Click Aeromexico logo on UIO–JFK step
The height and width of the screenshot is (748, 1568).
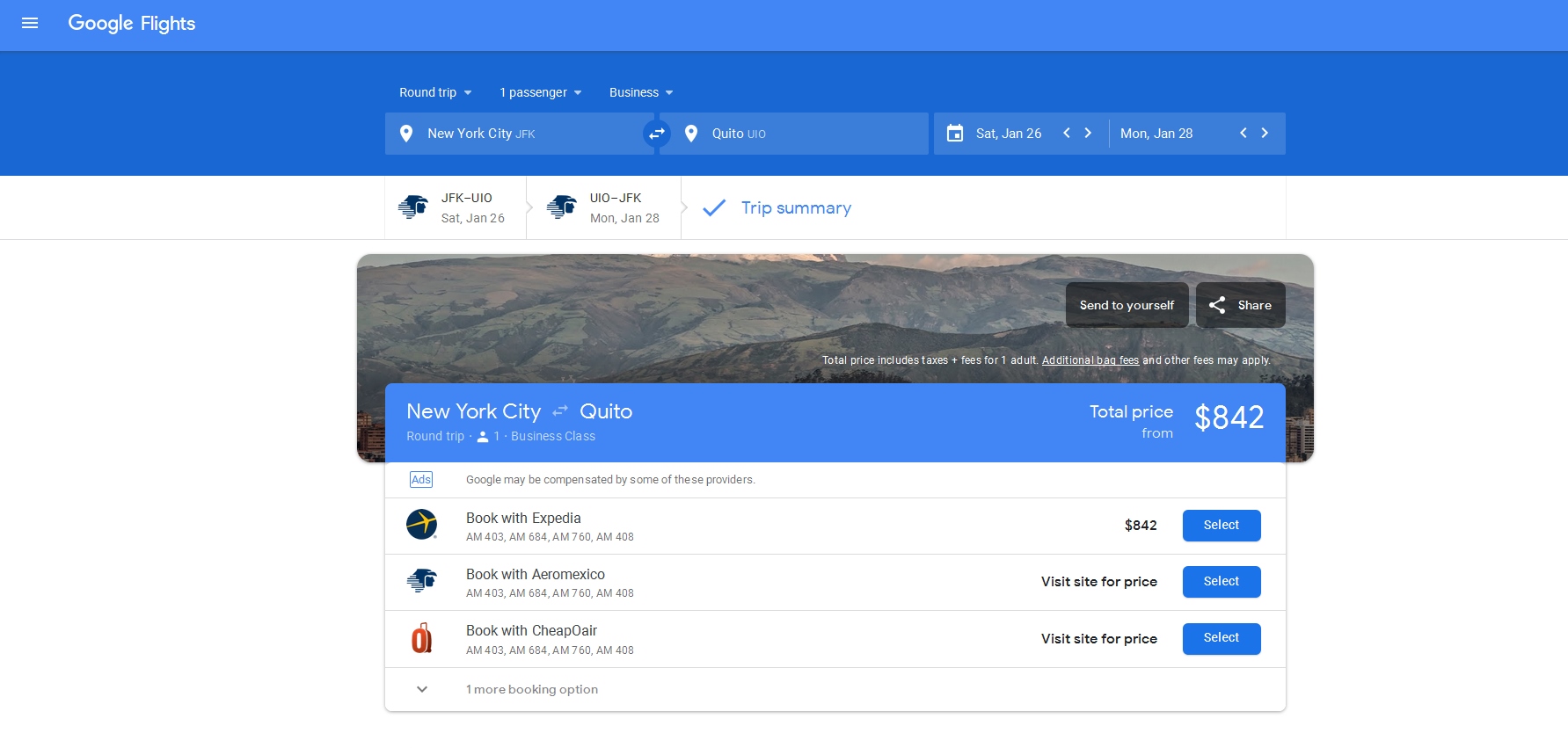[562, 207]
